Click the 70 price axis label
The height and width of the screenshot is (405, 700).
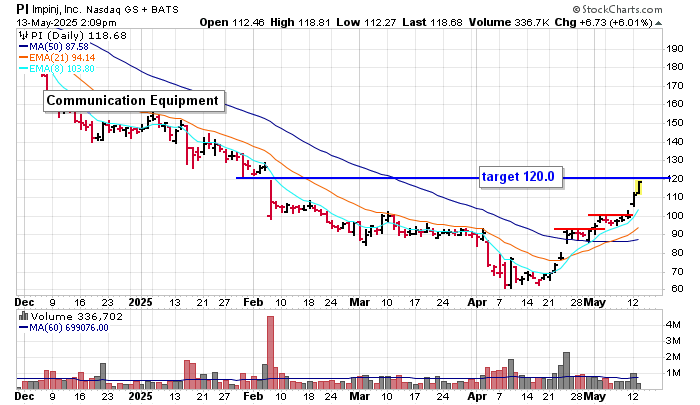(677, 271)
